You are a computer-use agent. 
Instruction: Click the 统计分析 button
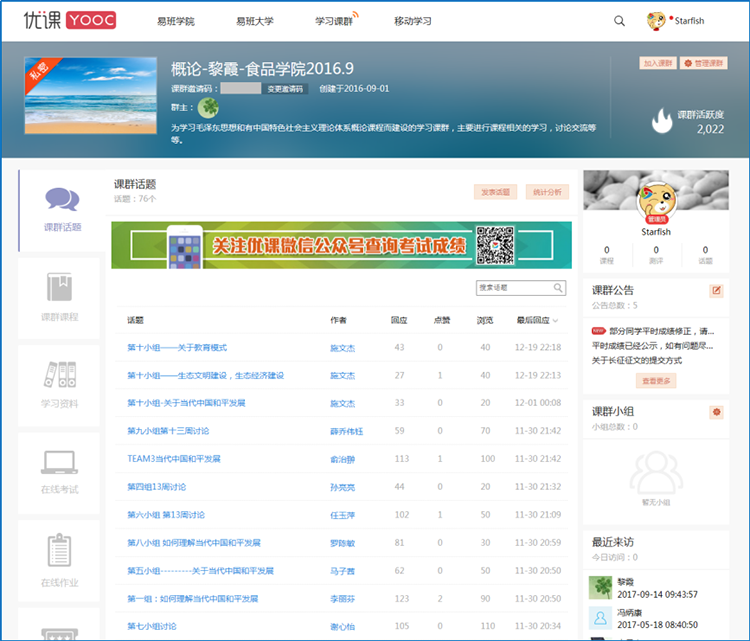(x=547, y=192)
